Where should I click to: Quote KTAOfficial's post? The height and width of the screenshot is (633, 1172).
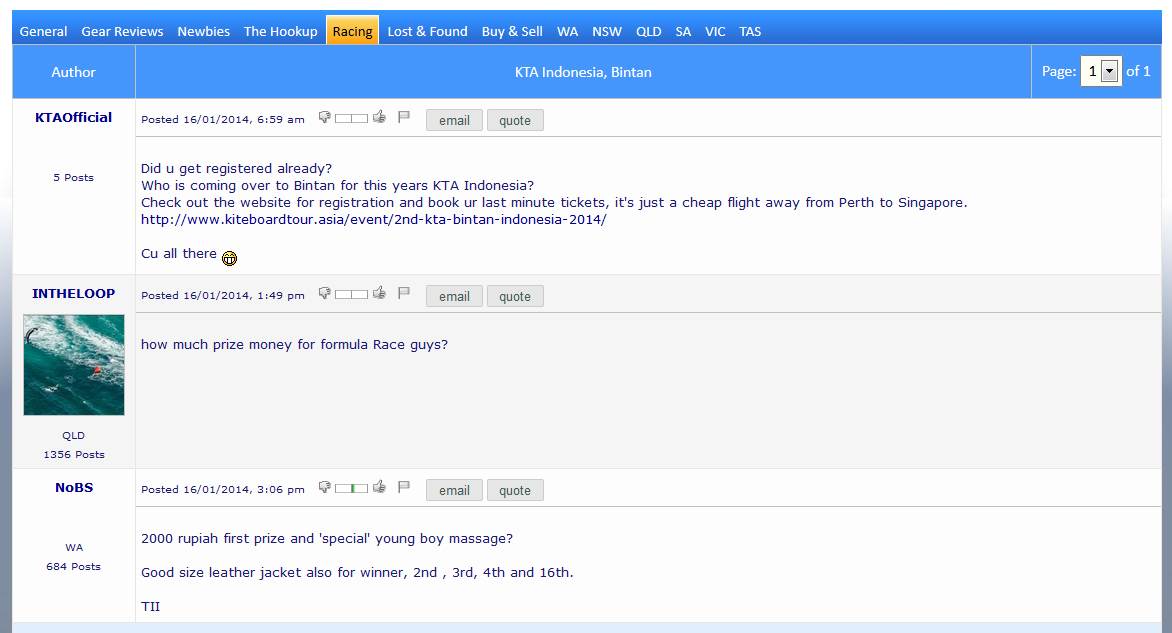pyautogui.click(x=515, y=120)
